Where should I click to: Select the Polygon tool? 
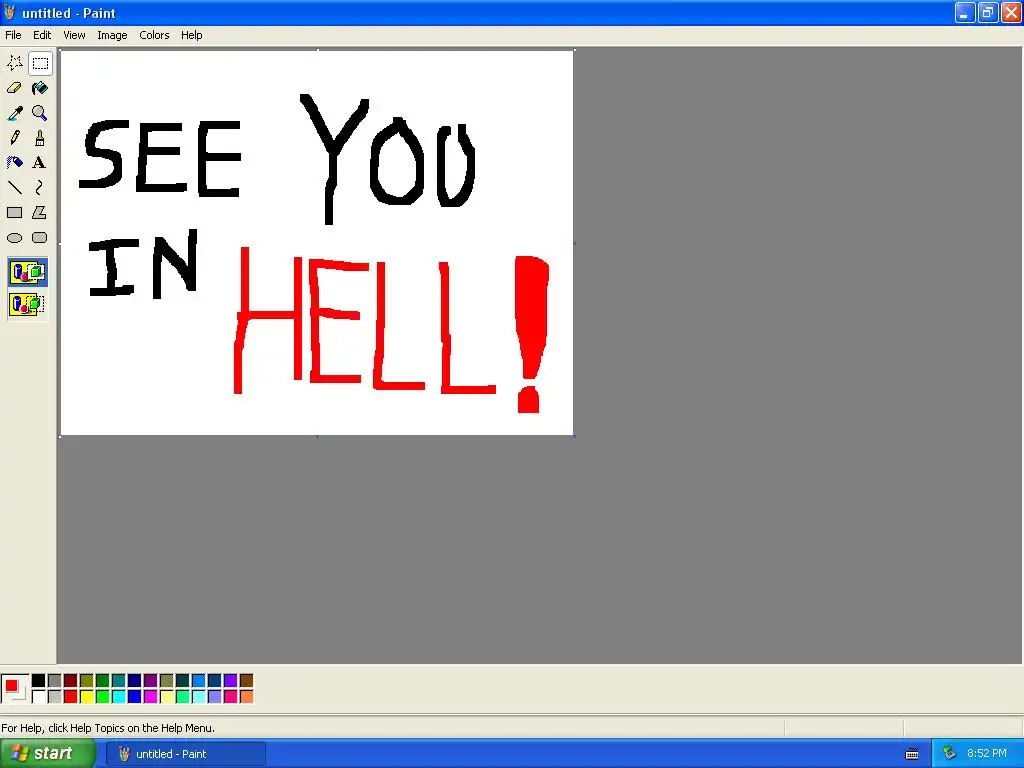[x=40, y=212]
